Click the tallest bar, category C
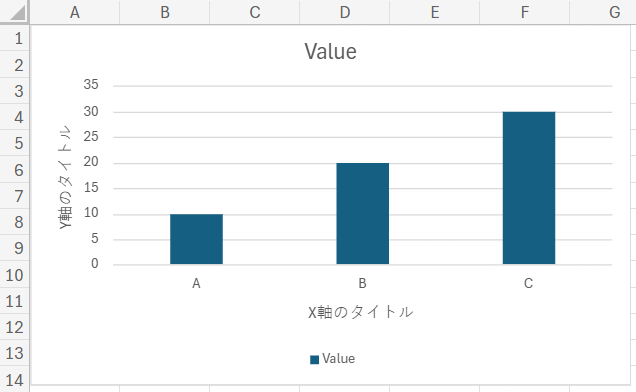 (x=529, y=188)
